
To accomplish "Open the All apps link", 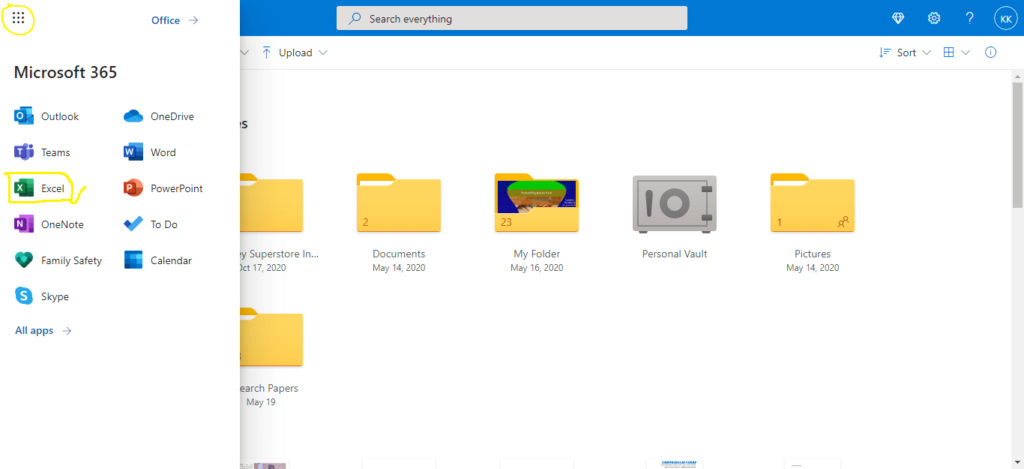I will coord(43,331).
